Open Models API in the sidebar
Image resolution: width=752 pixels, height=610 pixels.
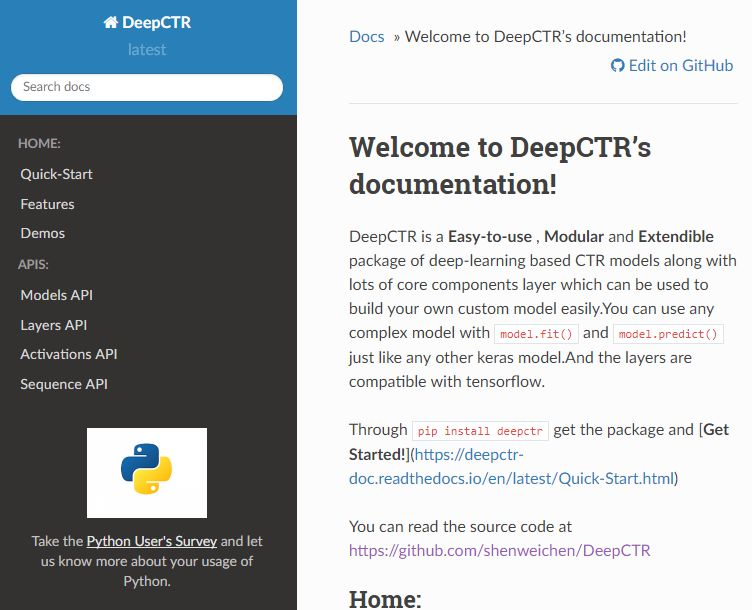(x=57, y=295)
